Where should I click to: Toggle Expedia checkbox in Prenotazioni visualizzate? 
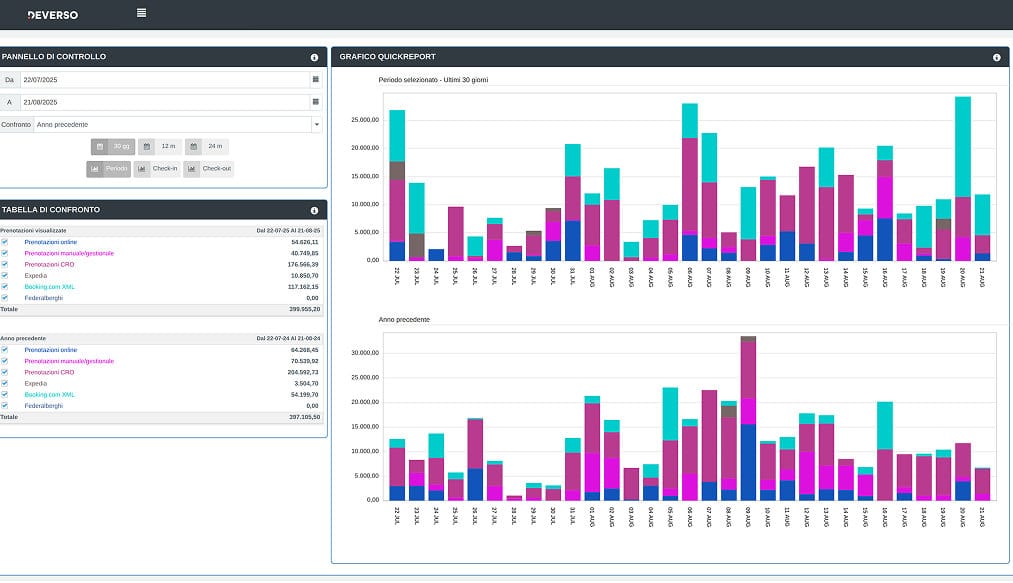tap(5, 275)
